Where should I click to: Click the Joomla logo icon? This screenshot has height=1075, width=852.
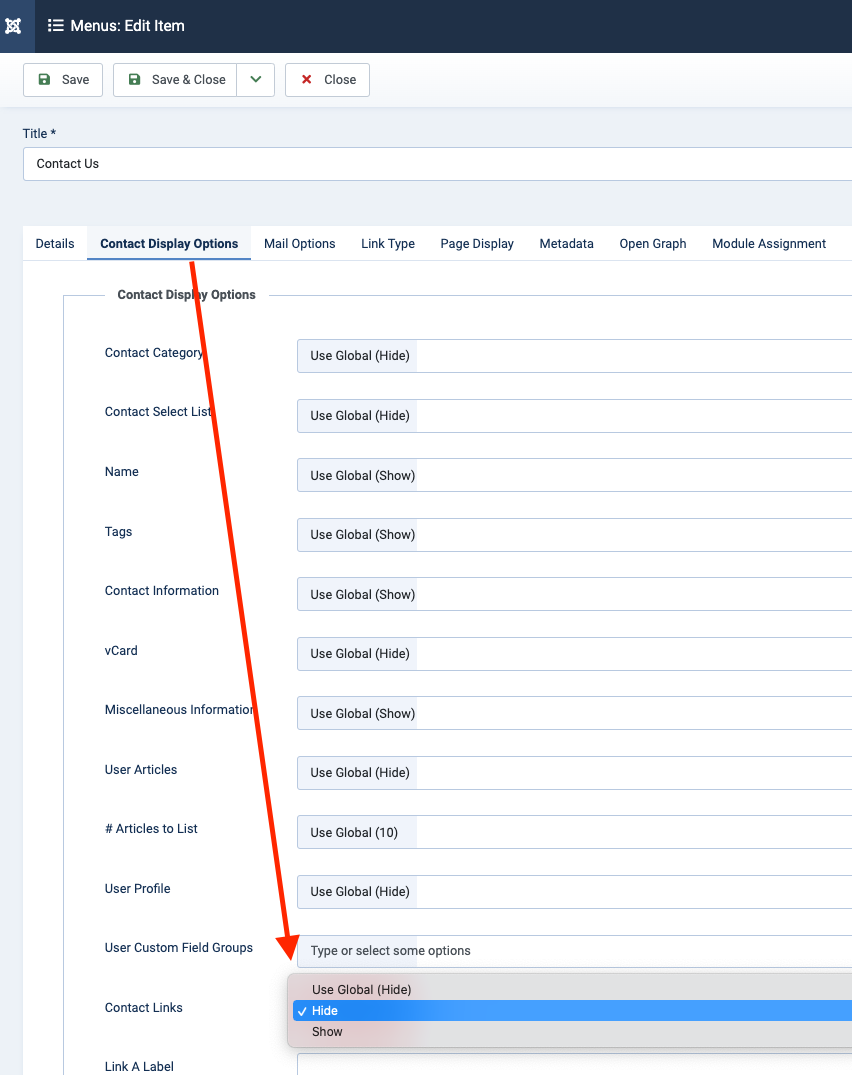(13, 26)
